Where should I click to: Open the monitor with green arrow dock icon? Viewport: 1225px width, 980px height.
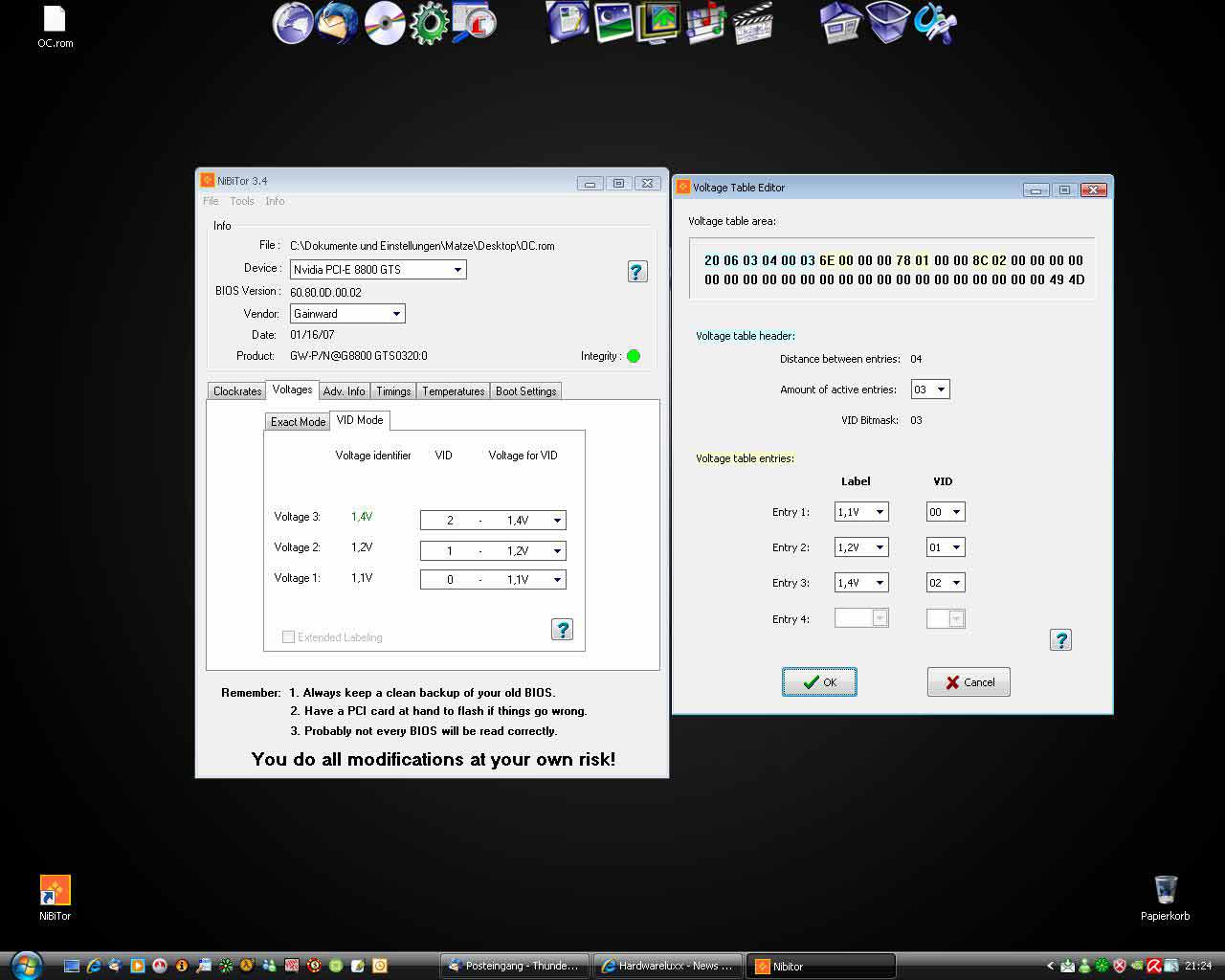click(x=657, y=23)
